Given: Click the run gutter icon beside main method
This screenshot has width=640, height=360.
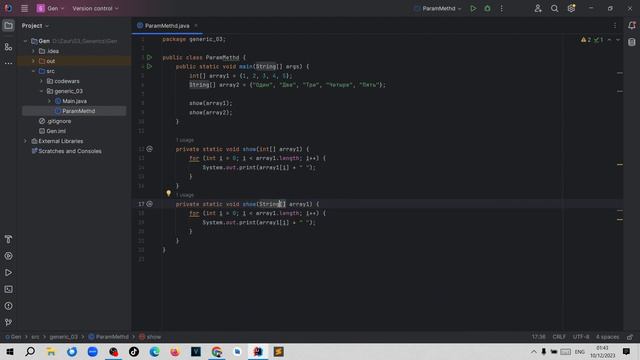Looking at the screenshot, I should point(149,66).
